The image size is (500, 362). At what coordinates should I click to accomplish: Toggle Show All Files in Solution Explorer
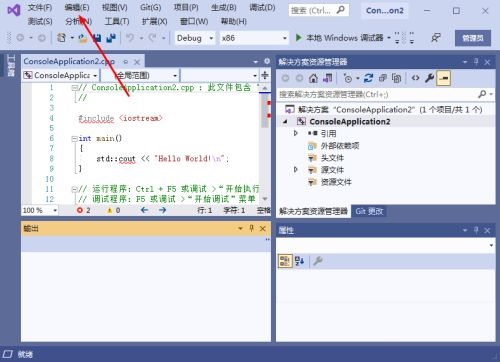coord(396,78)
